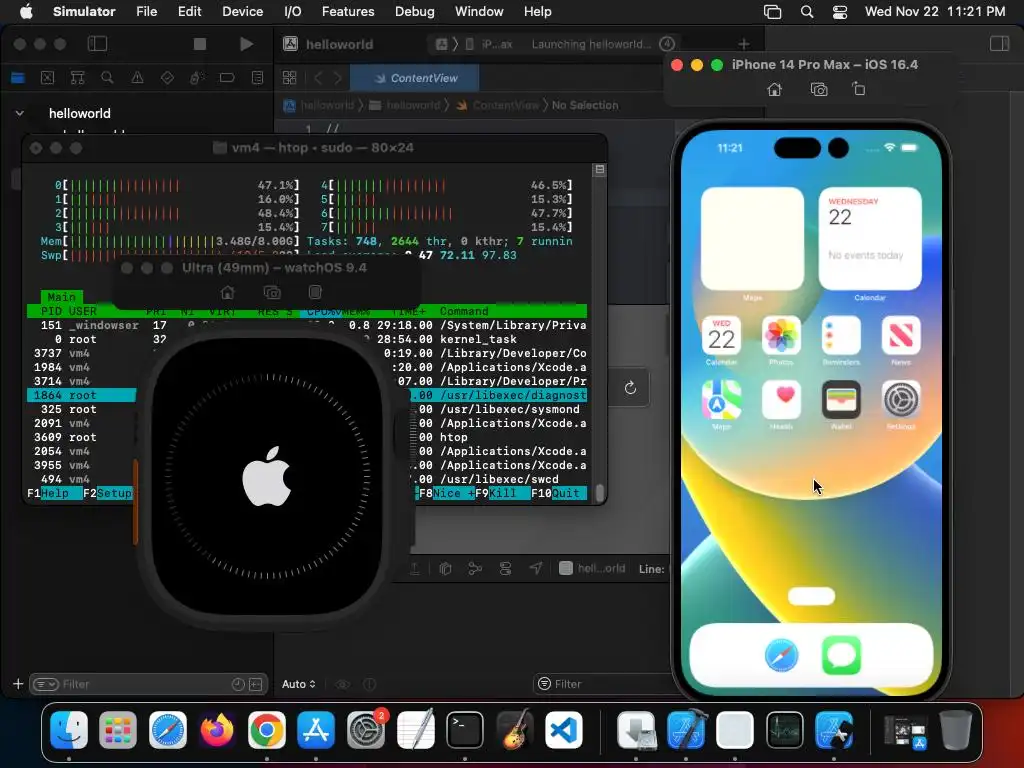Take screenshot via iPhone simulator toolbar camera
Image resolution: width=1024 pixels, height=768 pixels.
point(819,89)
